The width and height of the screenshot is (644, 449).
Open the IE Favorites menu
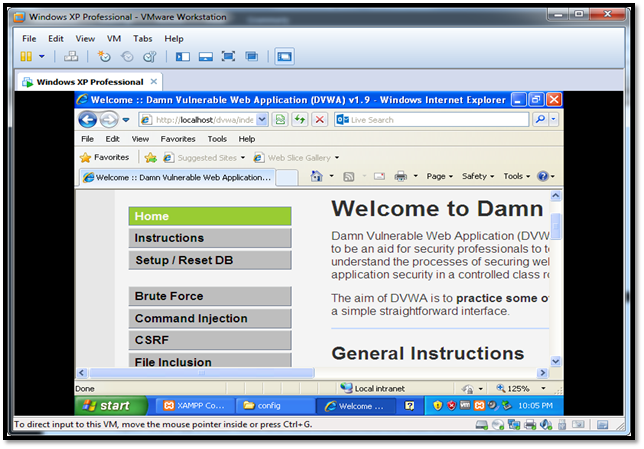(178, 139)
